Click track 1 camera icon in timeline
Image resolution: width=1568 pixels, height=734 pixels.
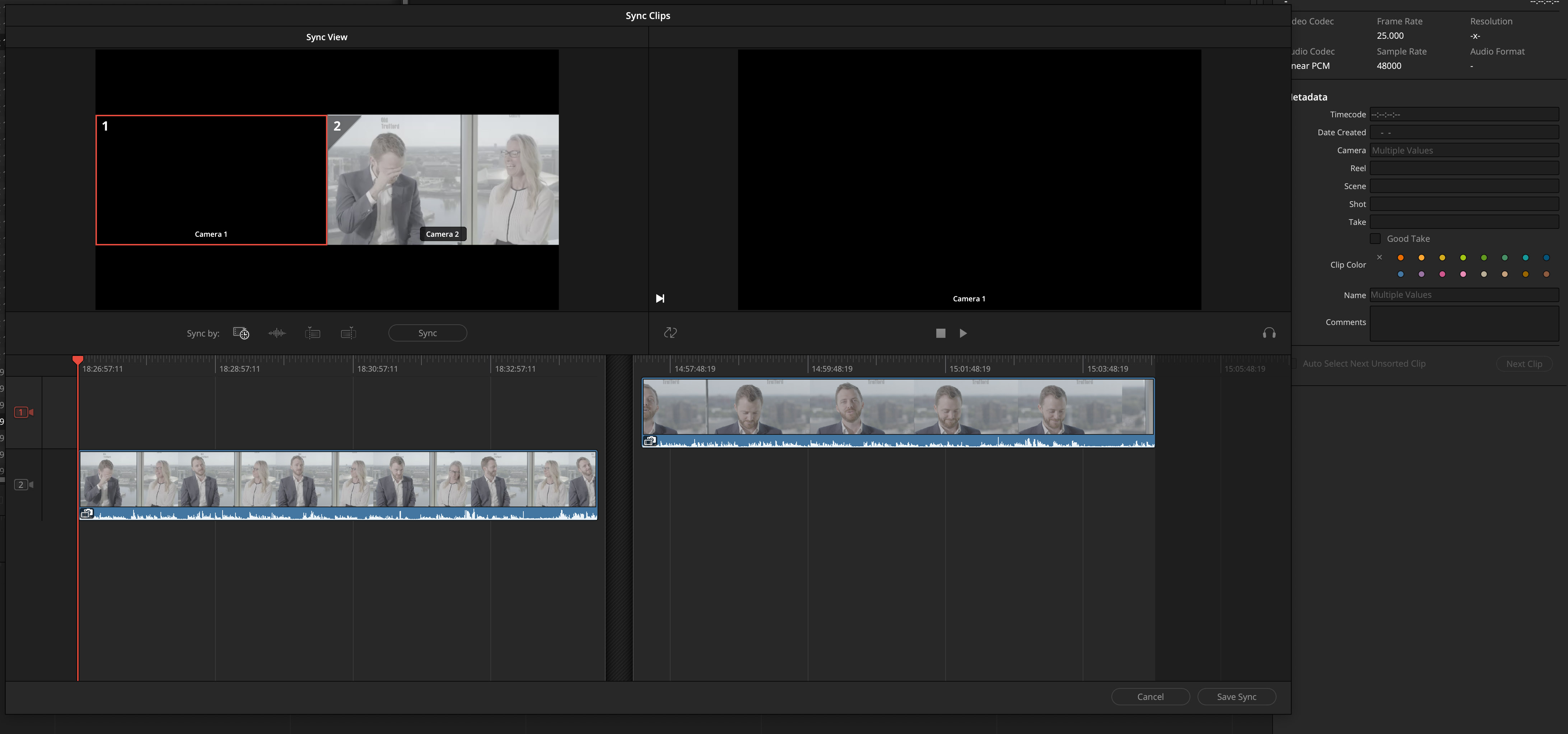coord(24,412)
